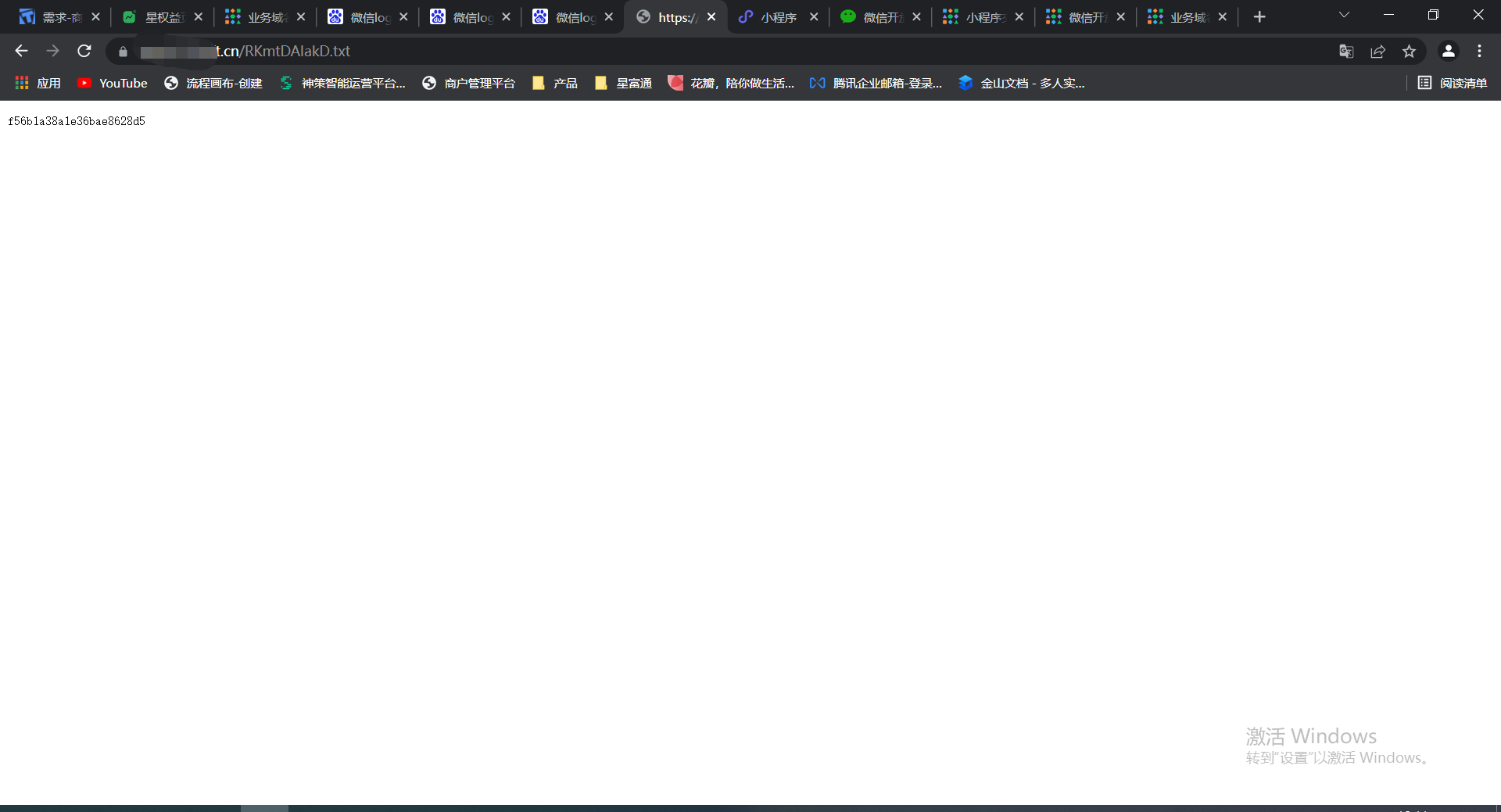Expand the 产品 bookmark folder
The height and width of the screenshot is (812, 1501).
[x=554, y=83]
